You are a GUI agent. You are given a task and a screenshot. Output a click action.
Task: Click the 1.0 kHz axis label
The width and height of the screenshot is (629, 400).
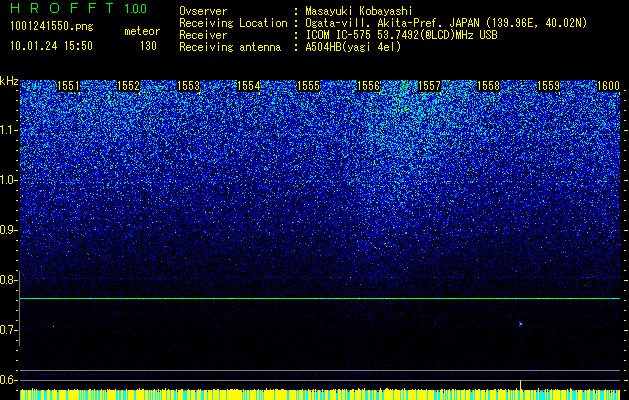point(8,180)
